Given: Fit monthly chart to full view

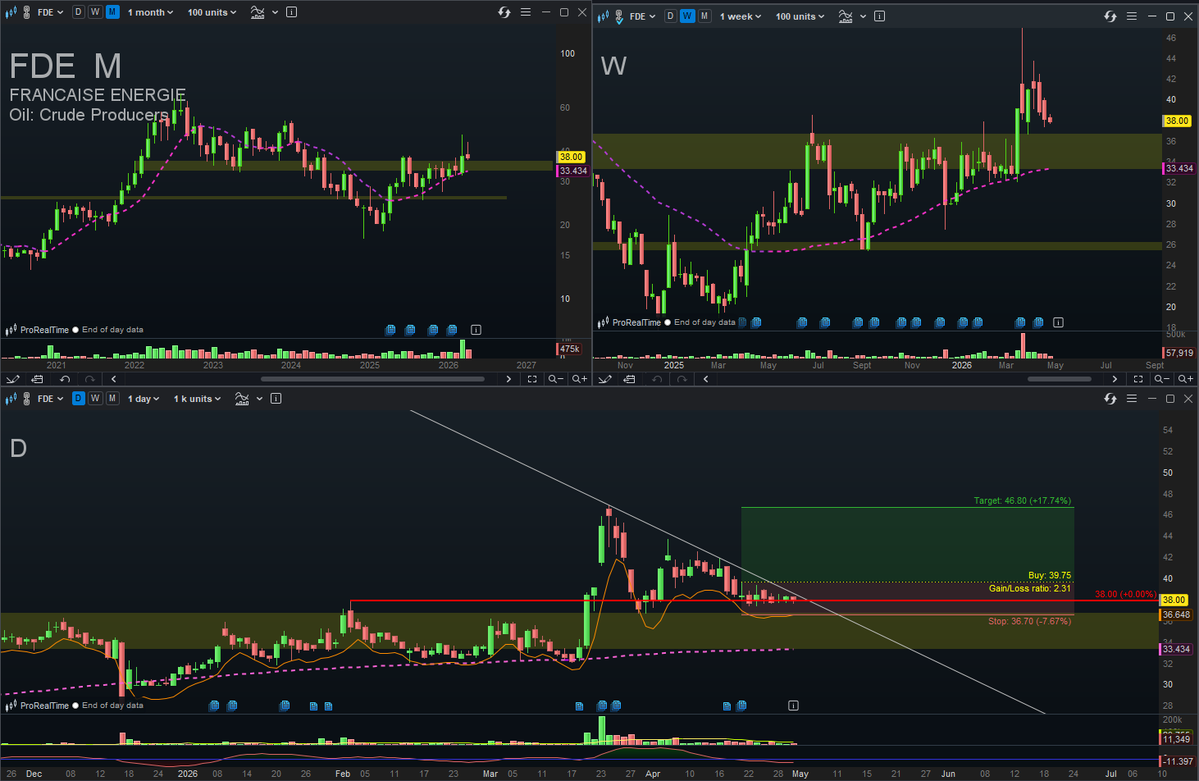Looking at the screenshot, I should pyautogui.click(x=532, y=379).
